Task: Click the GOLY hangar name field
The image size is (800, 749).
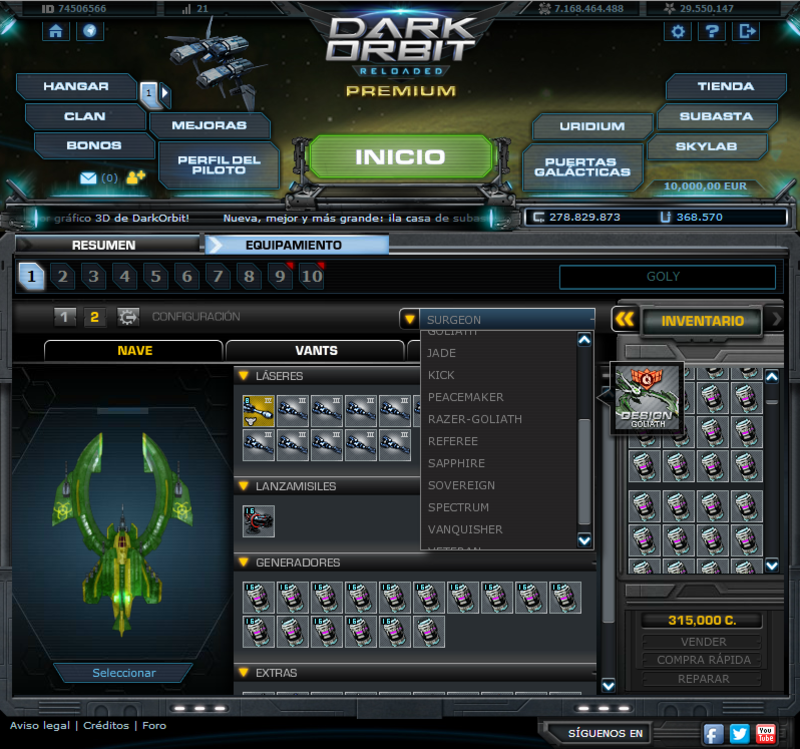Action: pos(667,277)
